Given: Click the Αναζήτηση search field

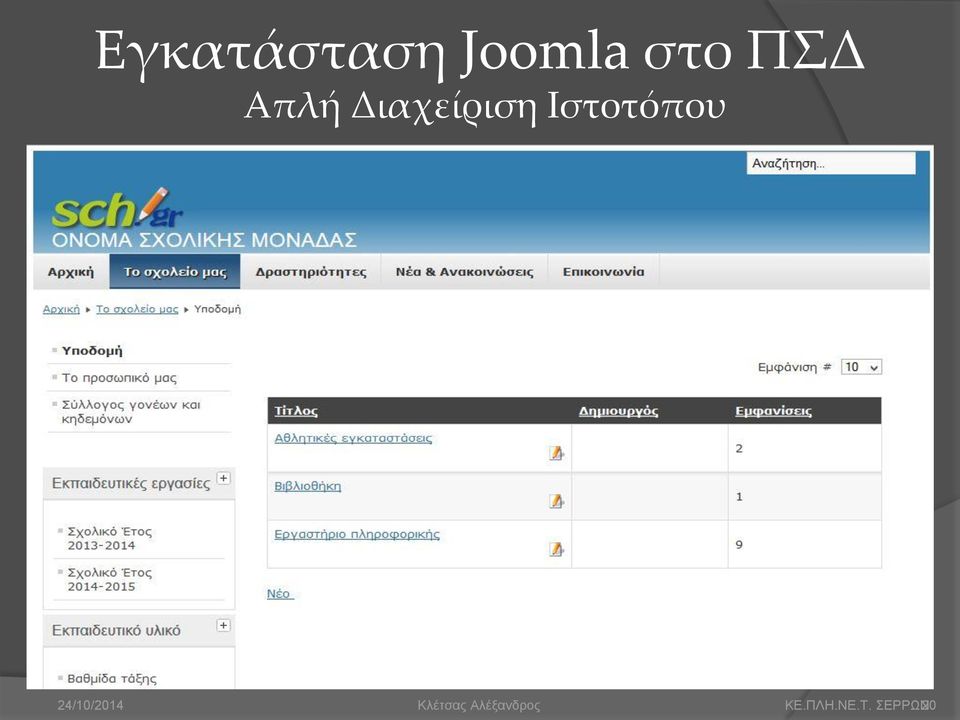Looking at the screenshot, I should 831,163.
